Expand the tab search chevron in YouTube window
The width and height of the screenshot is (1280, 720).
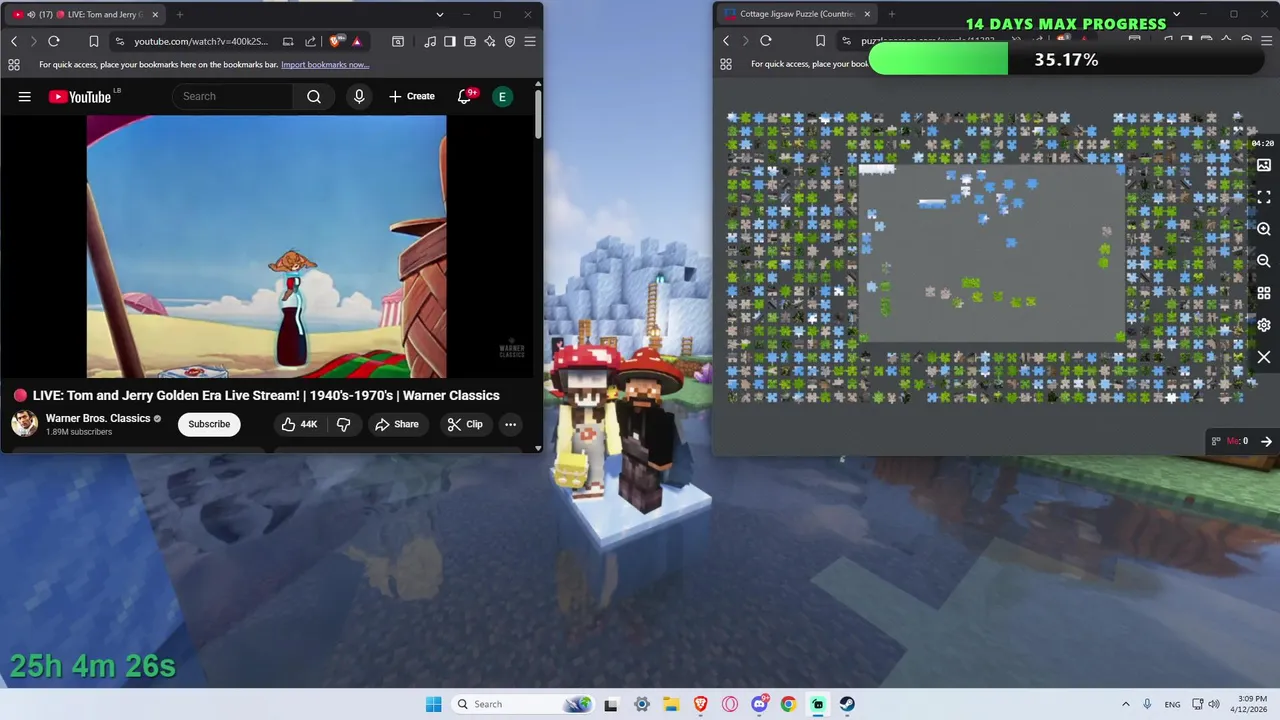pos(440,15)
